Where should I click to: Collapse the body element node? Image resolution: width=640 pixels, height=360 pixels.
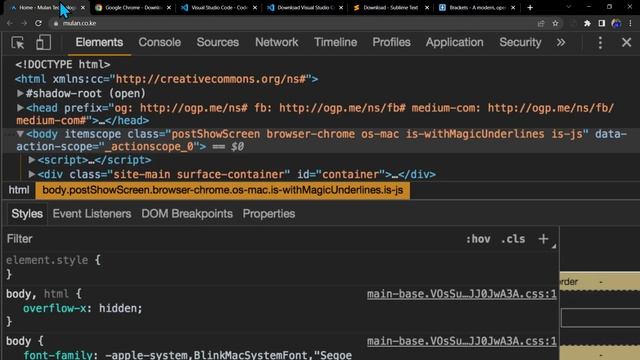(x=20, y=134)
